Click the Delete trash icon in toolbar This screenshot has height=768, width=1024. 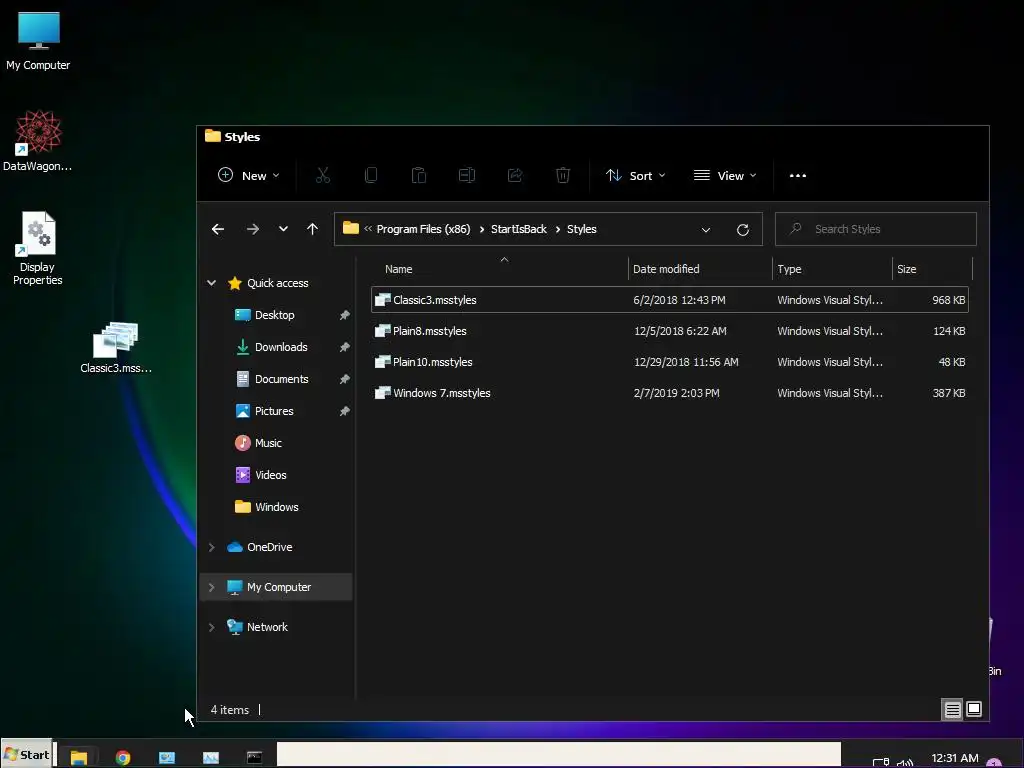[x=562, y=175]
